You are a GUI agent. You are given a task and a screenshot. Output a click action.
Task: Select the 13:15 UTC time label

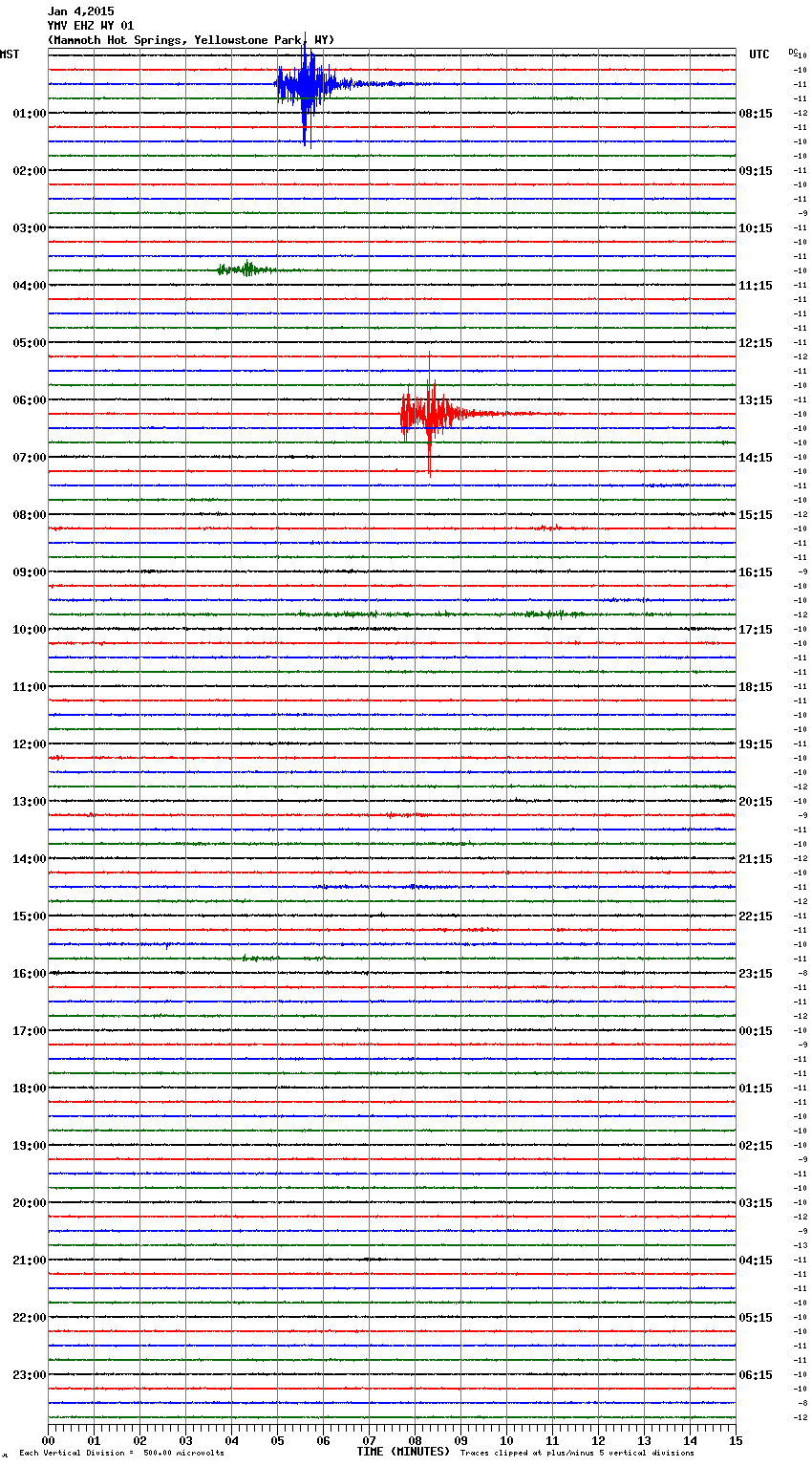pyautogui.click(x=756, y=400)
